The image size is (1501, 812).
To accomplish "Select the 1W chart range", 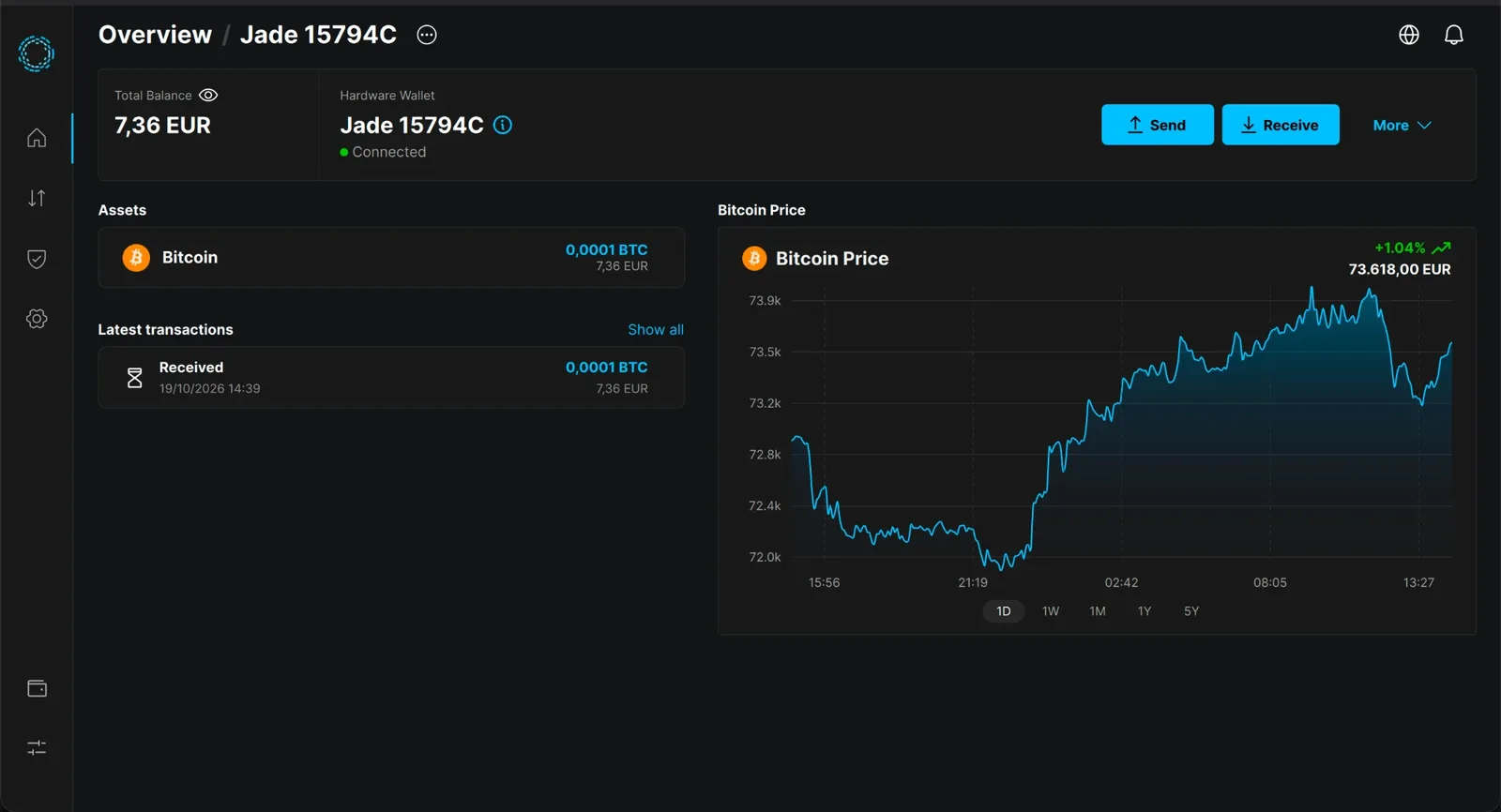I will pos(1051,611).
